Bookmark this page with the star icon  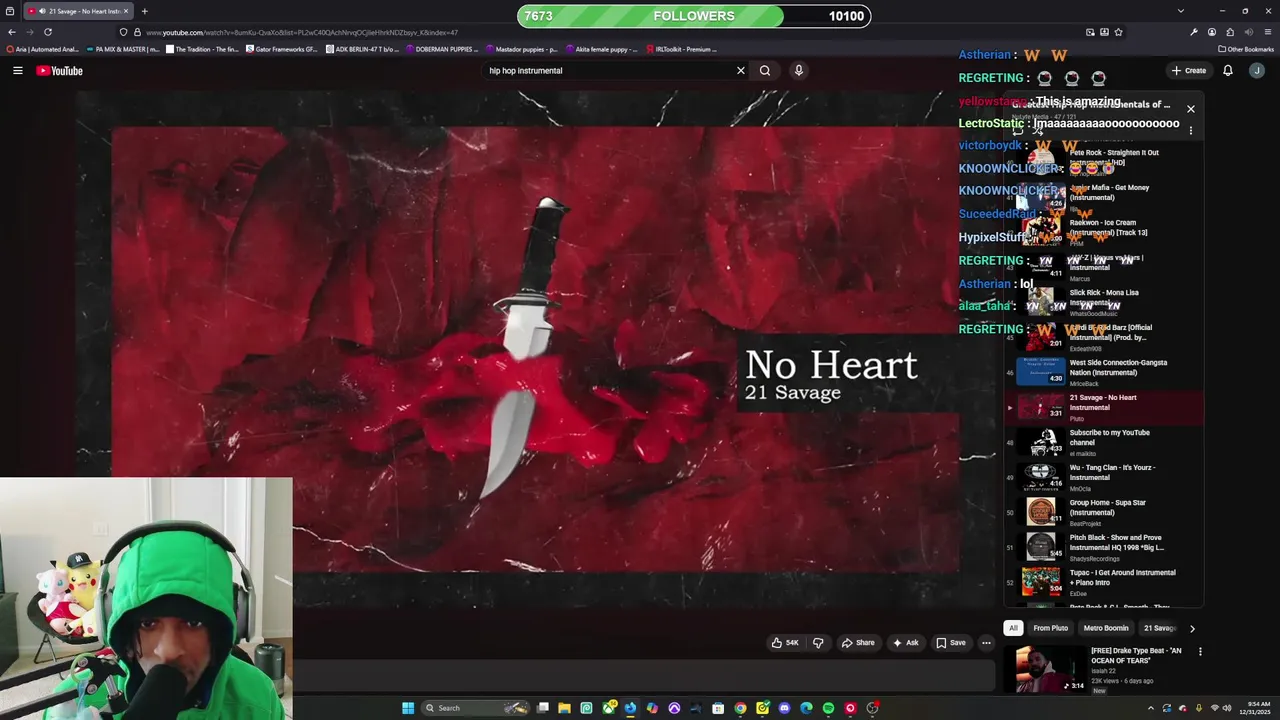tap(1118, 32)
